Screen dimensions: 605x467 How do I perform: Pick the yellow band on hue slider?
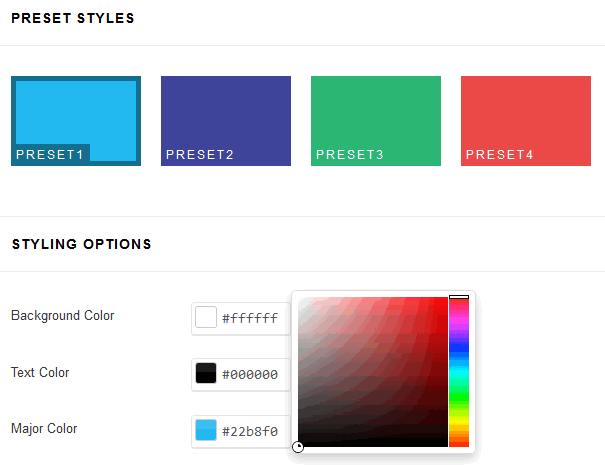pos(459,423)
